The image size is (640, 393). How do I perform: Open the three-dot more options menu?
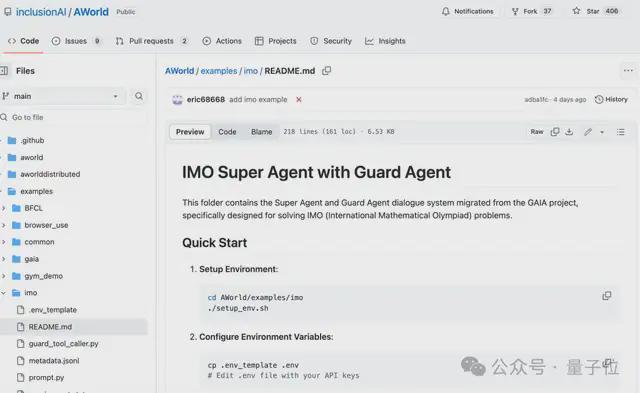(628, 71)
